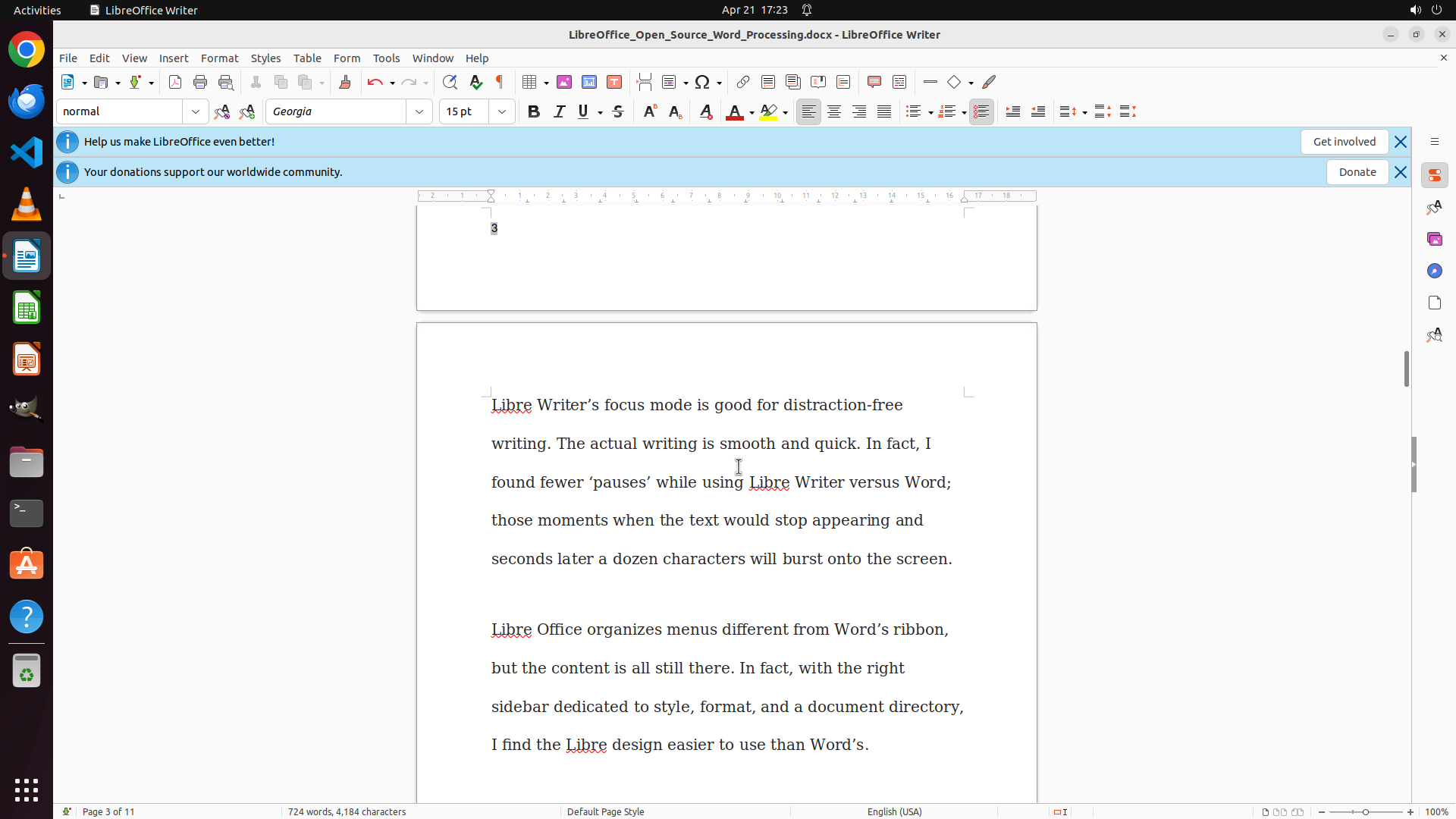The width and height of the screenshot is (1456, 819).
Task: Export document directly as PDF
Action: tap(175, 82)
